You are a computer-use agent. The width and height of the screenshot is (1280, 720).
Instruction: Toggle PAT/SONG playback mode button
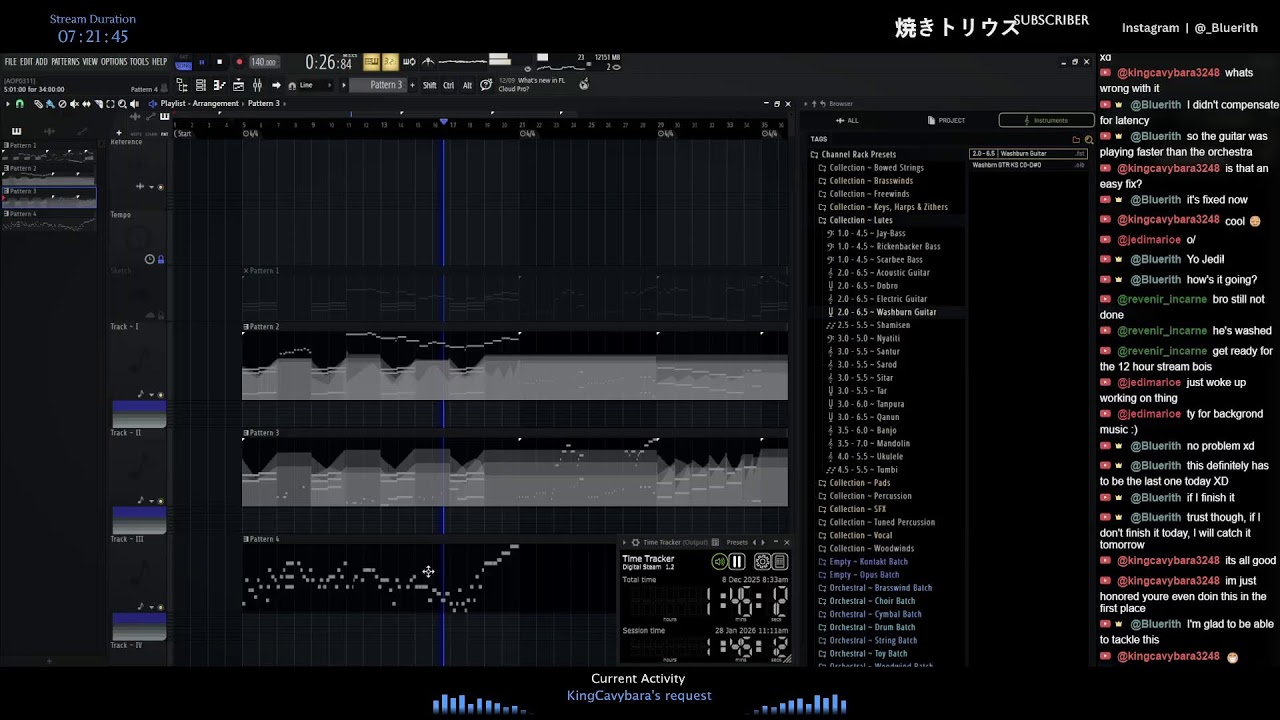[x=183, y=62]
